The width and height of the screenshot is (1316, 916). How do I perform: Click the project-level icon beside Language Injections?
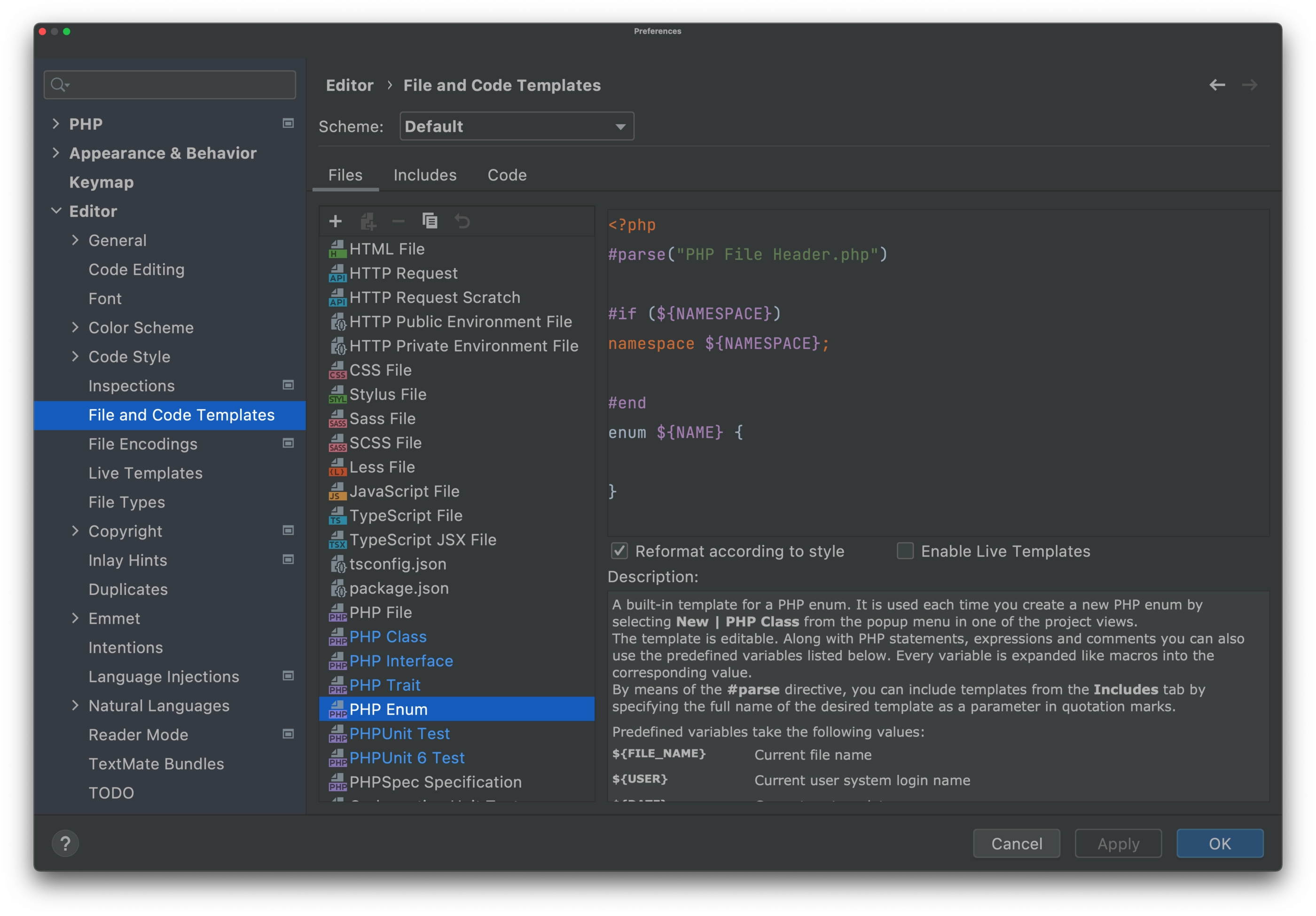tap(288, 676)
